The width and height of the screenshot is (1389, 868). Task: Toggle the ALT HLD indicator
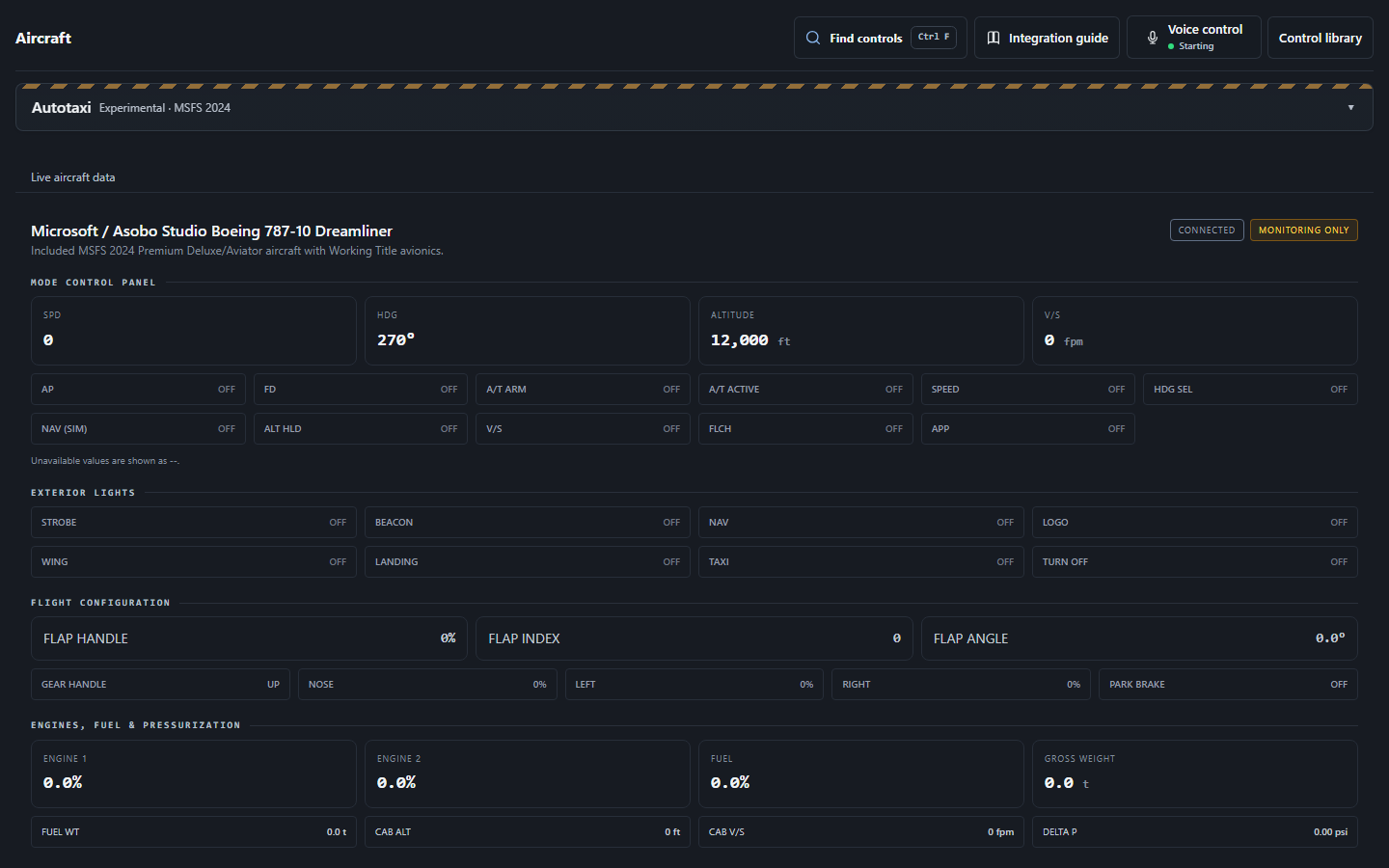(360, 429)
